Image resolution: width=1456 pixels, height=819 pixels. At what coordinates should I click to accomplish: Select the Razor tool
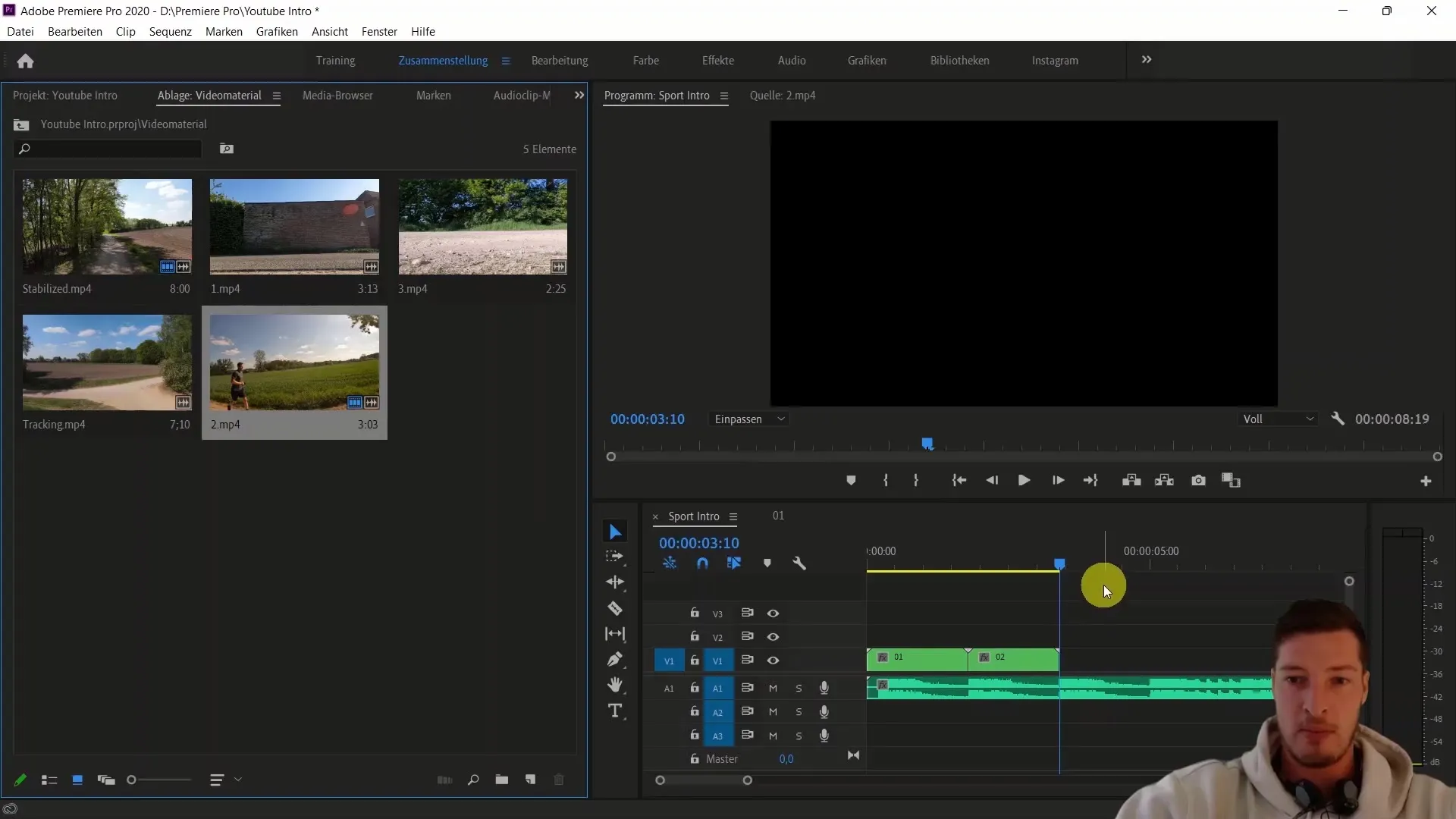pos(615,608)
